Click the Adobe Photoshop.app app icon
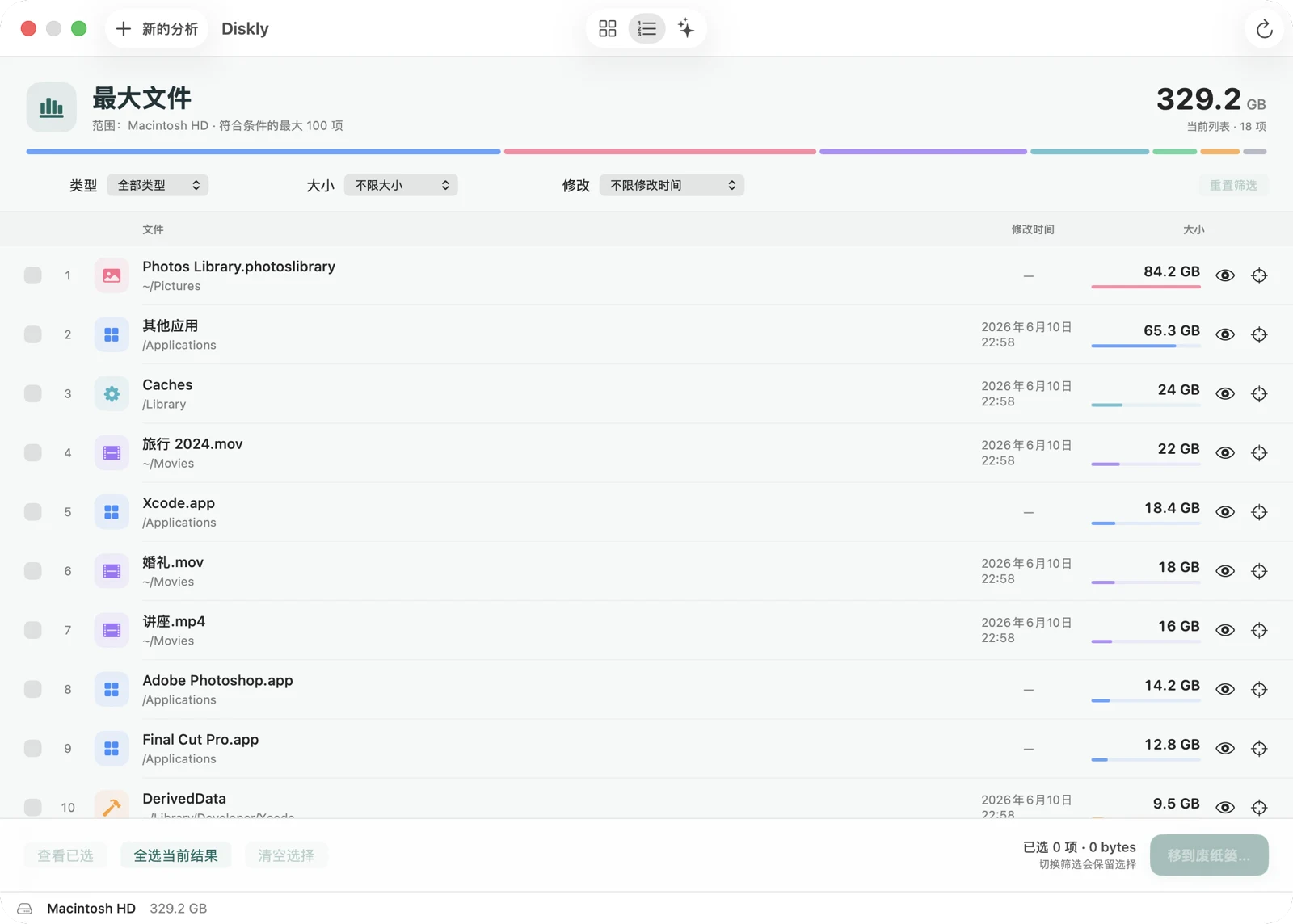1293x924 pixels. coord(112,689)
